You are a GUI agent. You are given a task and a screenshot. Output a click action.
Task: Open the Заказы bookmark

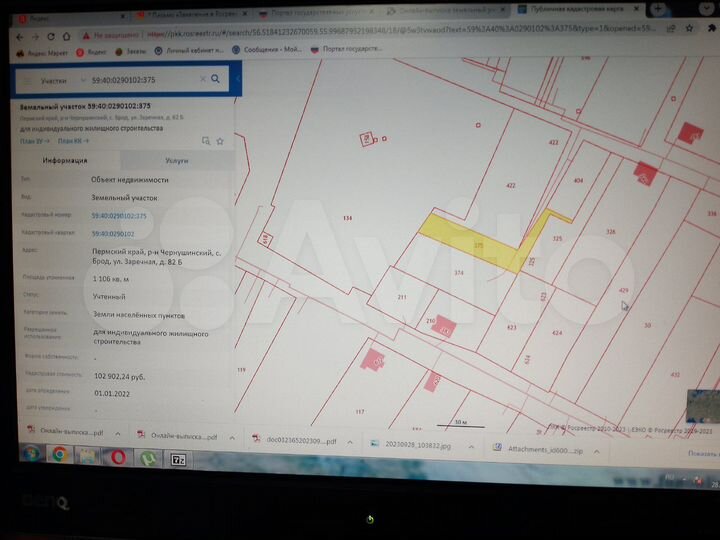130,51
